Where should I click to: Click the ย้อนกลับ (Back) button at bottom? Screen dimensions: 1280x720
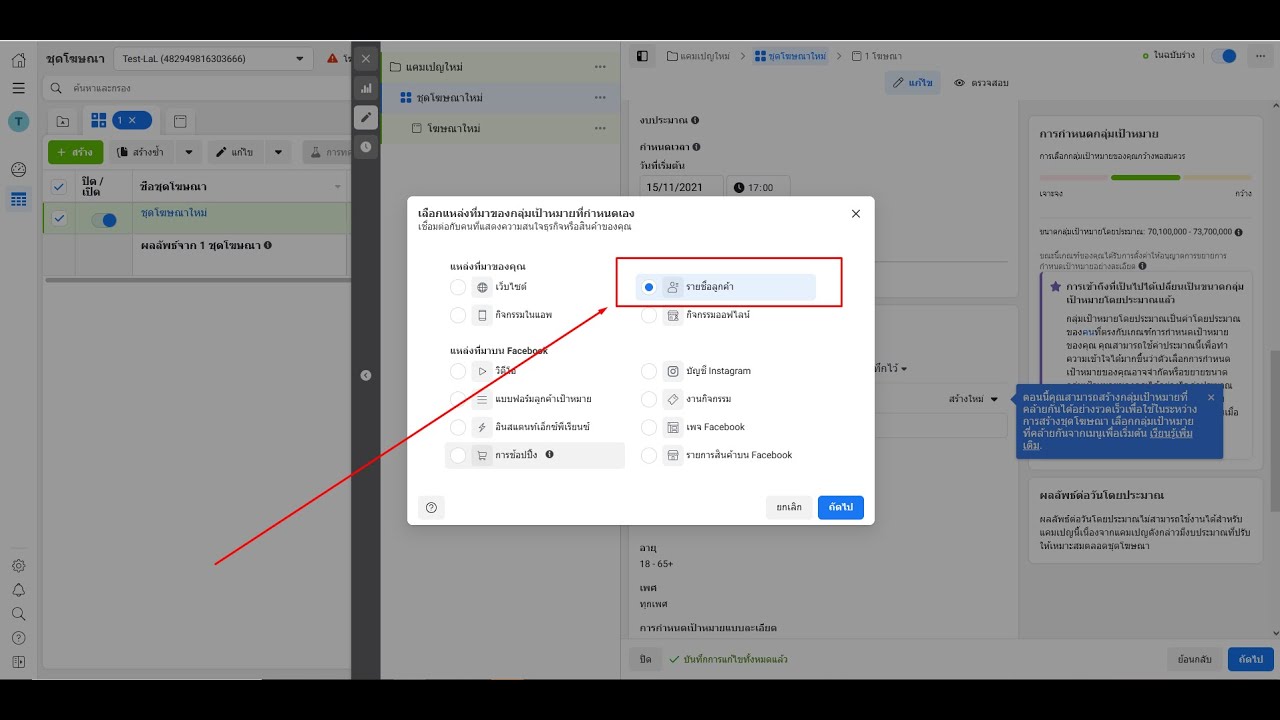1195,659
